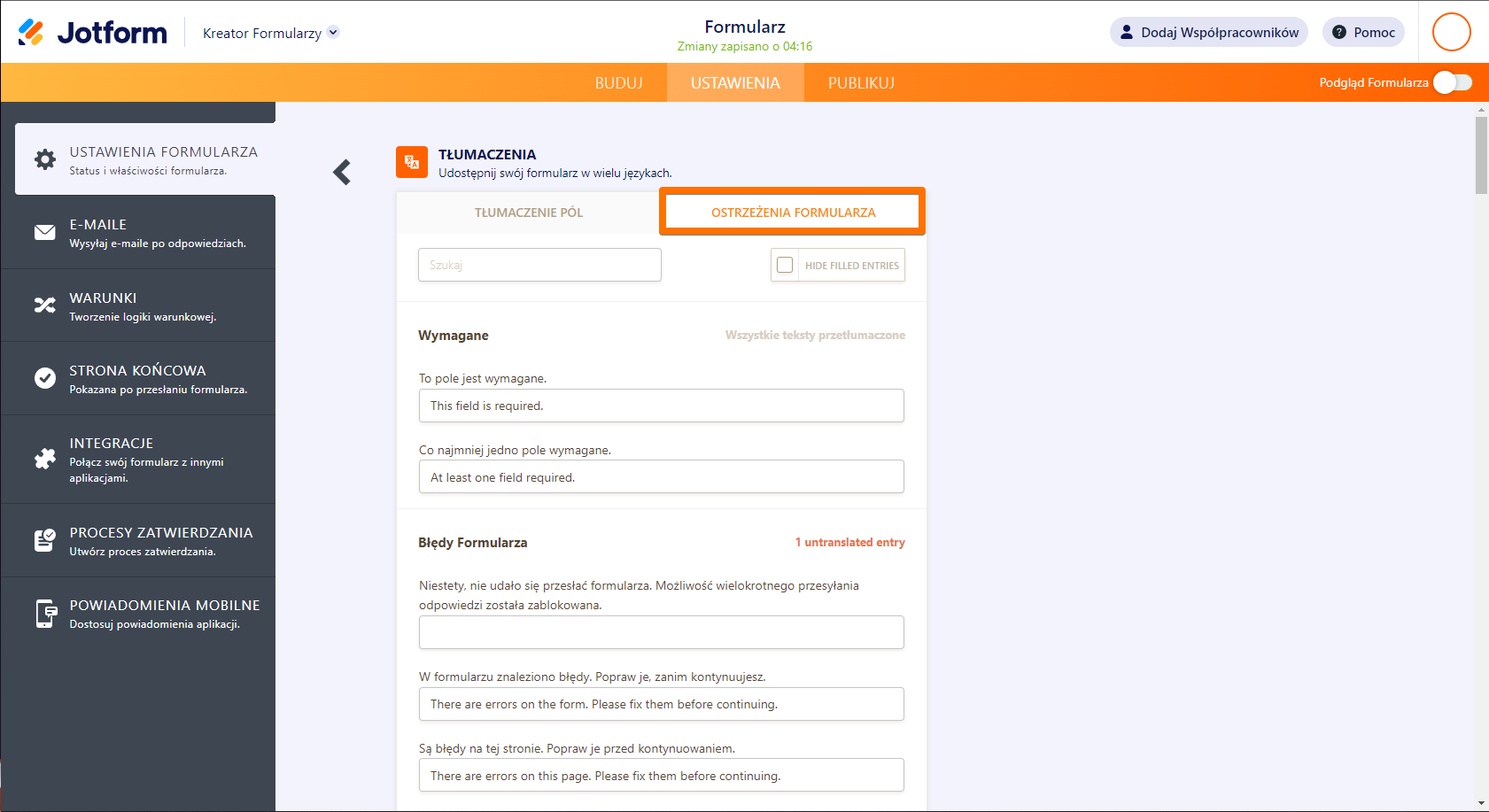
Task: Open the TŁUMACZENIE PÓL tab
Action: click(528, 212)
